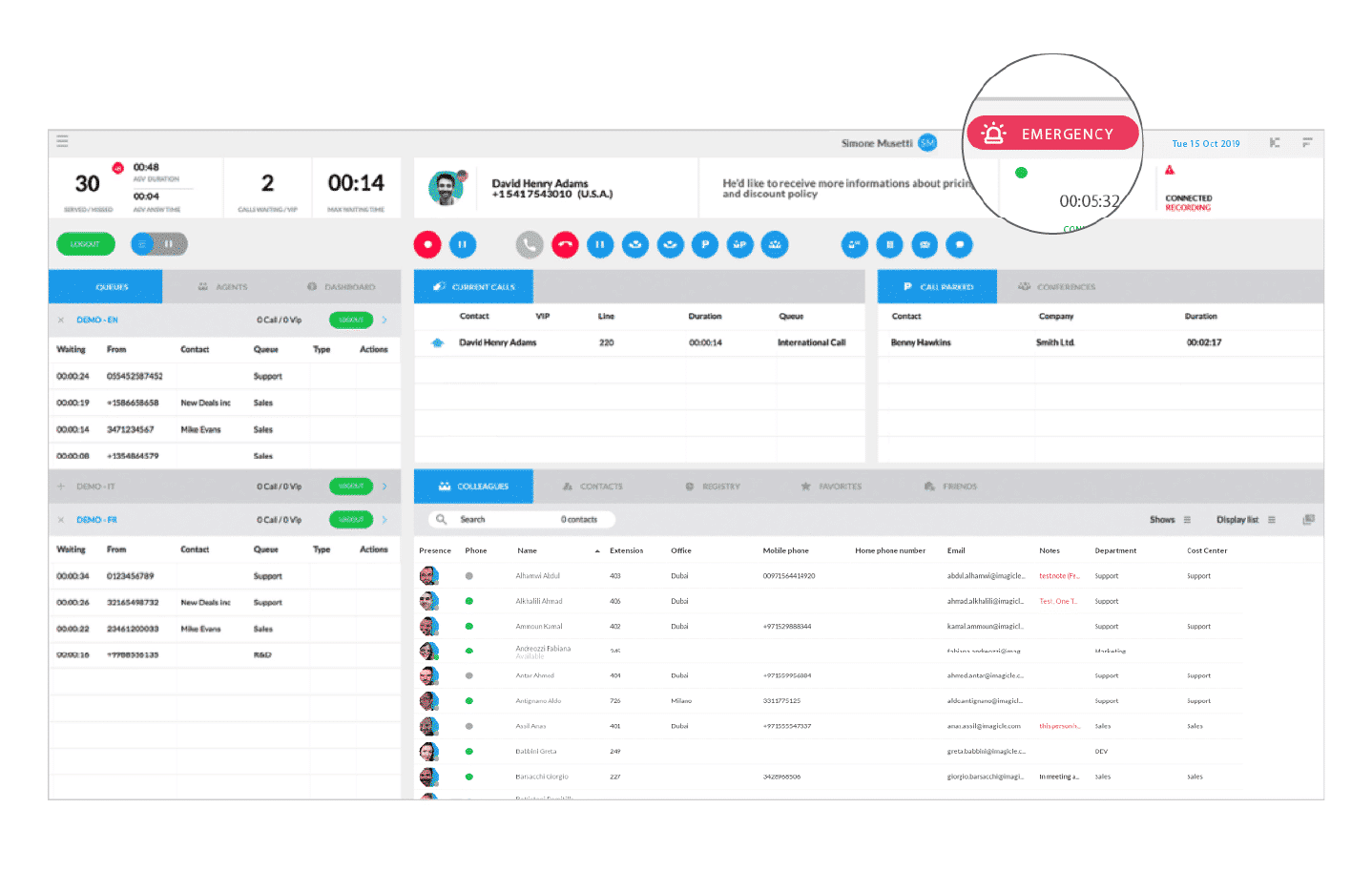Open the chat bubble icon in call toolbar
This screenshot has height=870, width=1372.
tap(959, 245)
